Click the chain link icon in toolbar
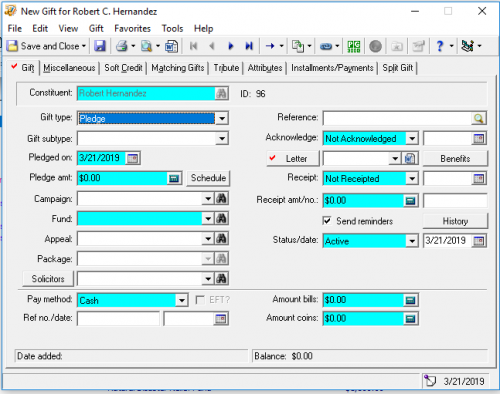This screenshot has width=500, height=394. coord(326,46)
